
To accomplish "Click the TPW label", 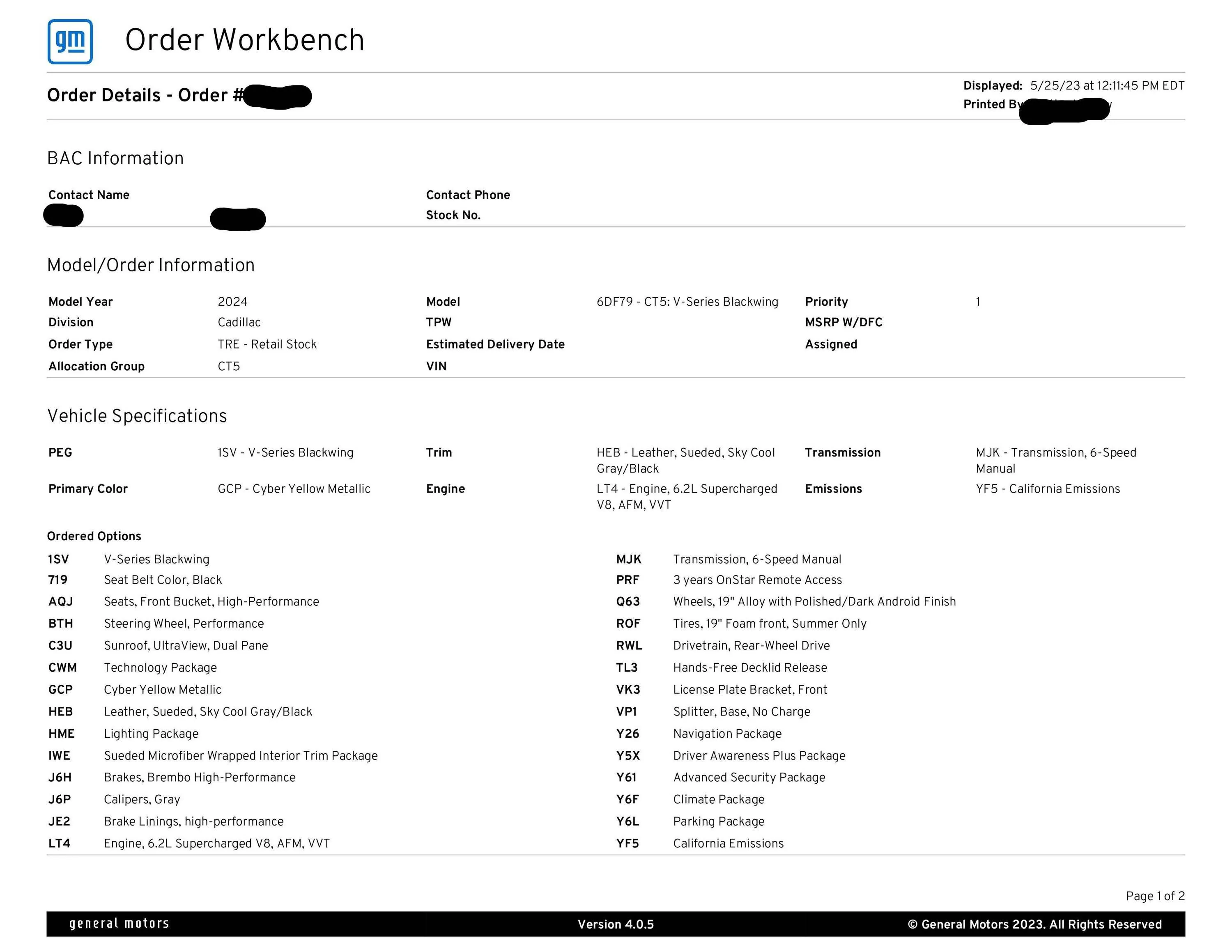I will click(439, 323).
